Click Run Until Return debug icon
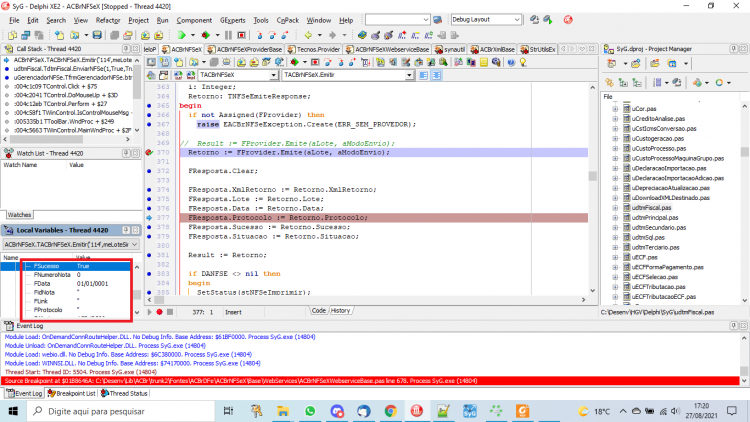Viewport: 750px width, 422px height. click(x=285, y=35)
